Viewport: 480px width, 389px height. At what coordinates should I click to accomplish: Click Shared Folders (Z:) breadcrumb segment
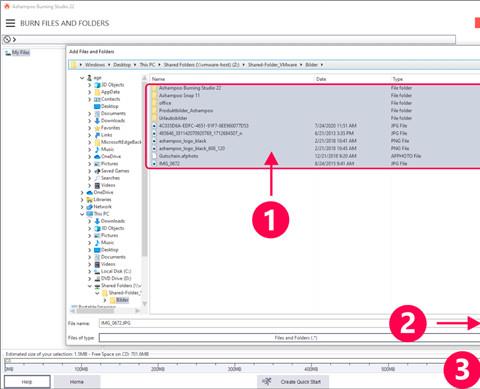[x=201, y=65]
